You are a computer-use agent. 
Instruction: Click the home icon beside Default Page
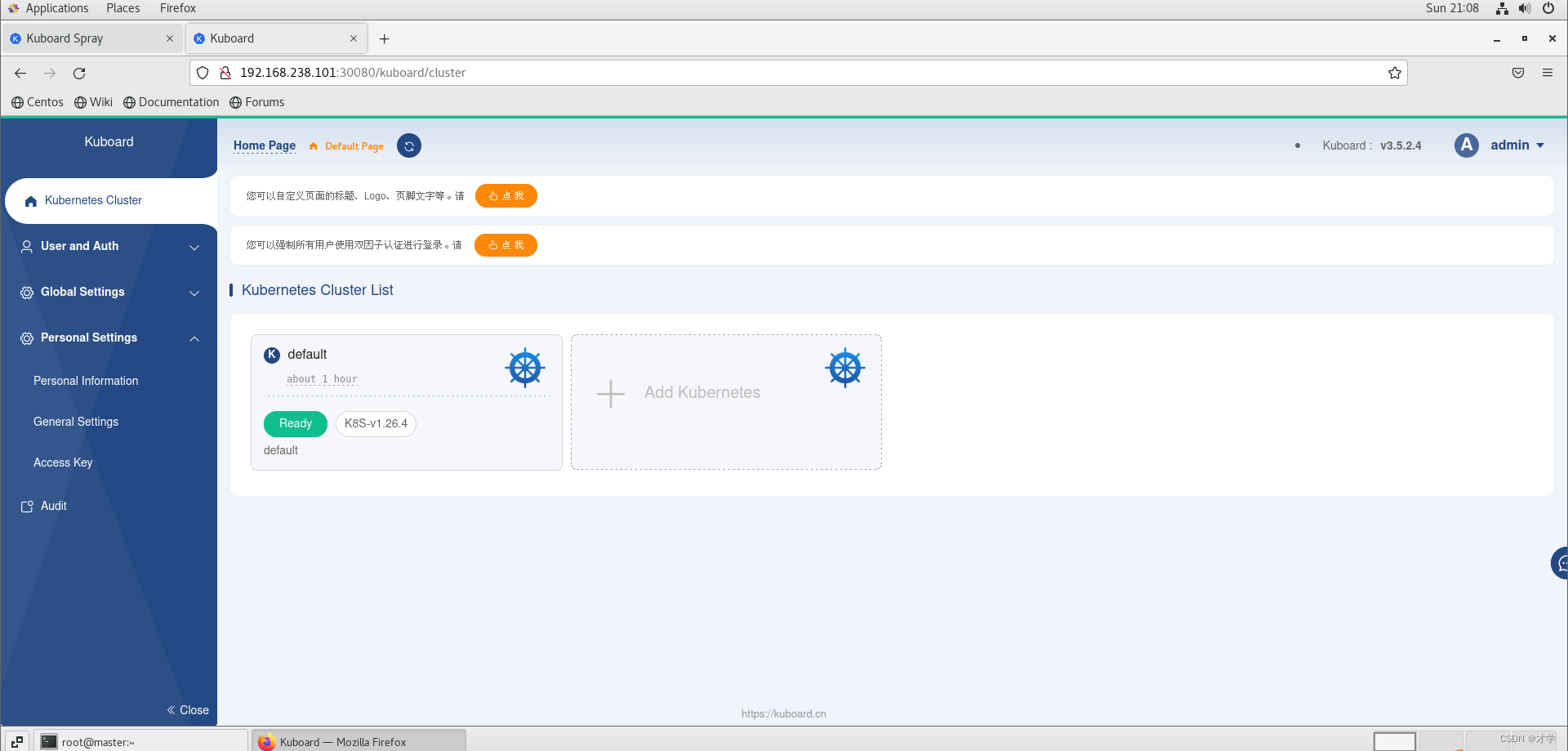point(313,146)
